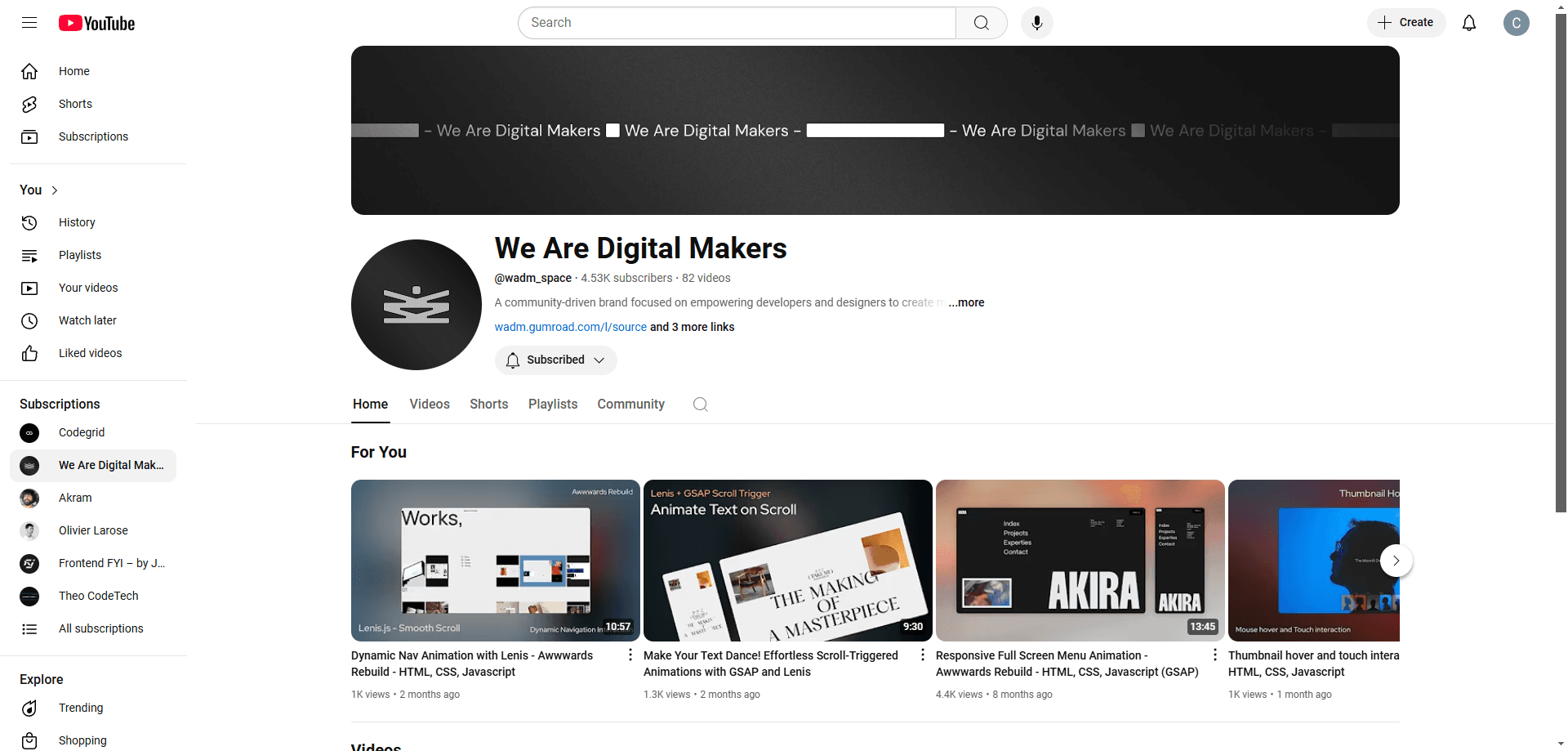
Task: Switch to the channel Shorts tab
Action: (489, 405)
